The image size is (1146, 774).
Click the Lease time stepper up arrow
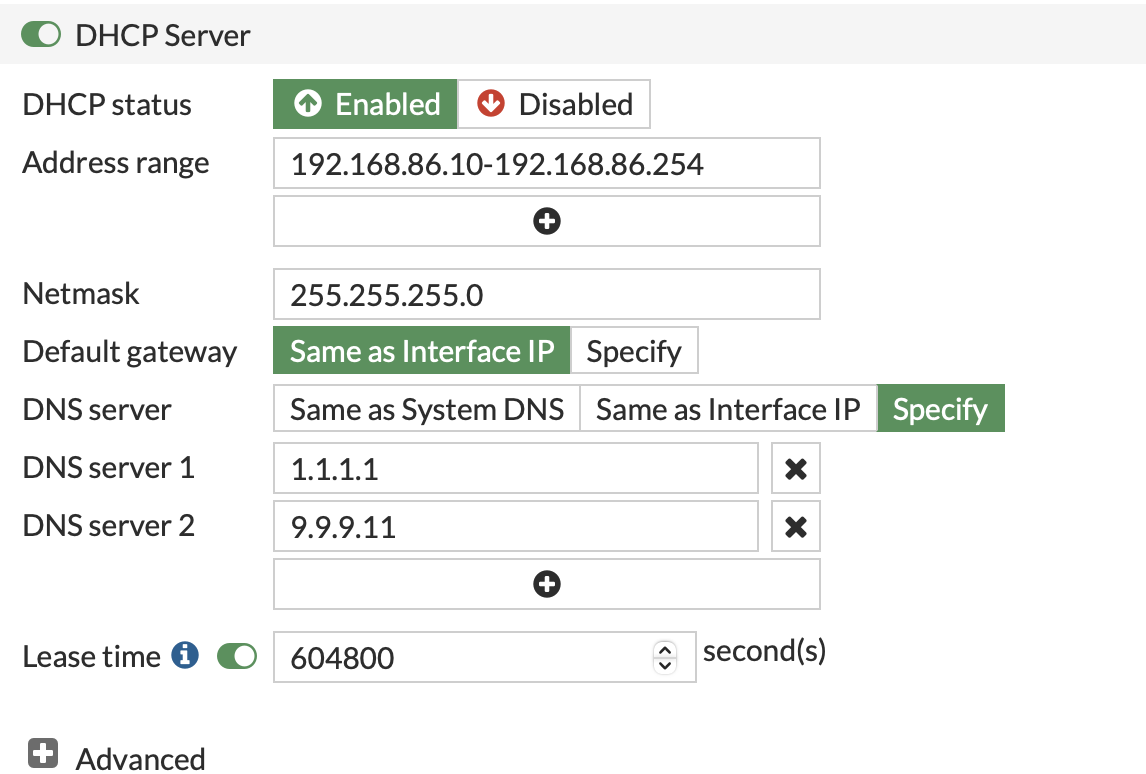(x=664, y=651)
